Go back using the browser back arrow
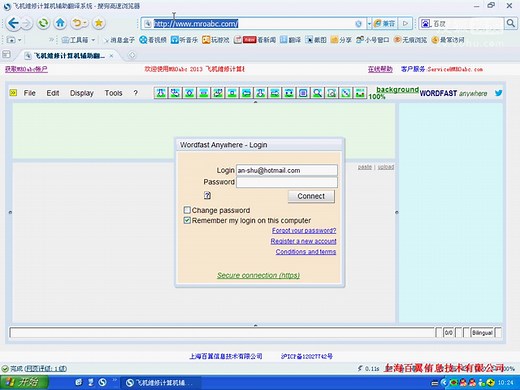 coord(13,23)
